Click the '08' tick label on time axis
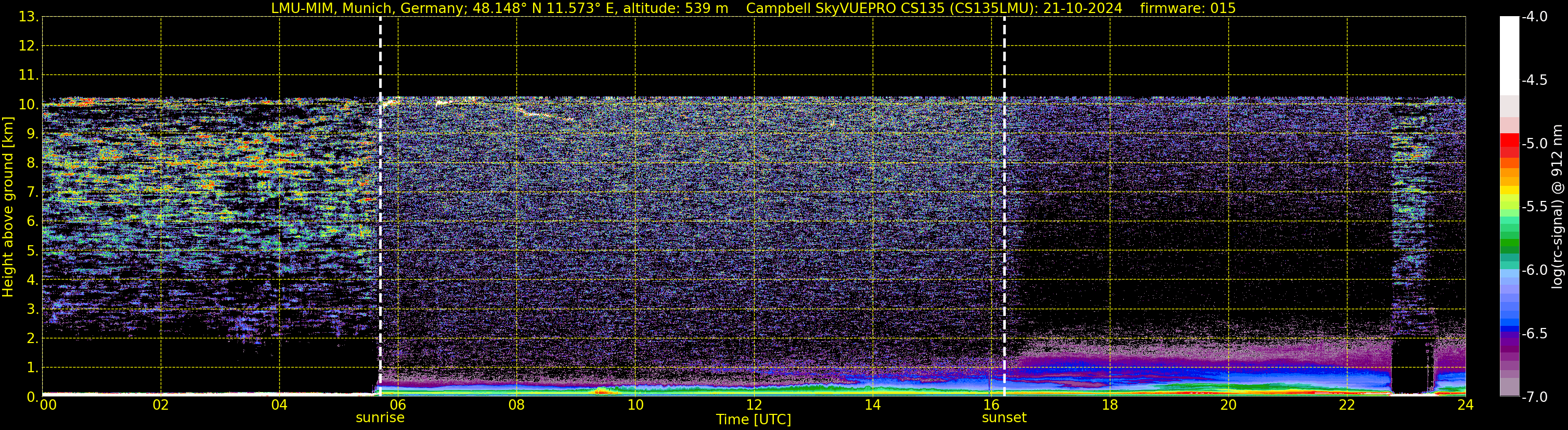 pos(516,405)
